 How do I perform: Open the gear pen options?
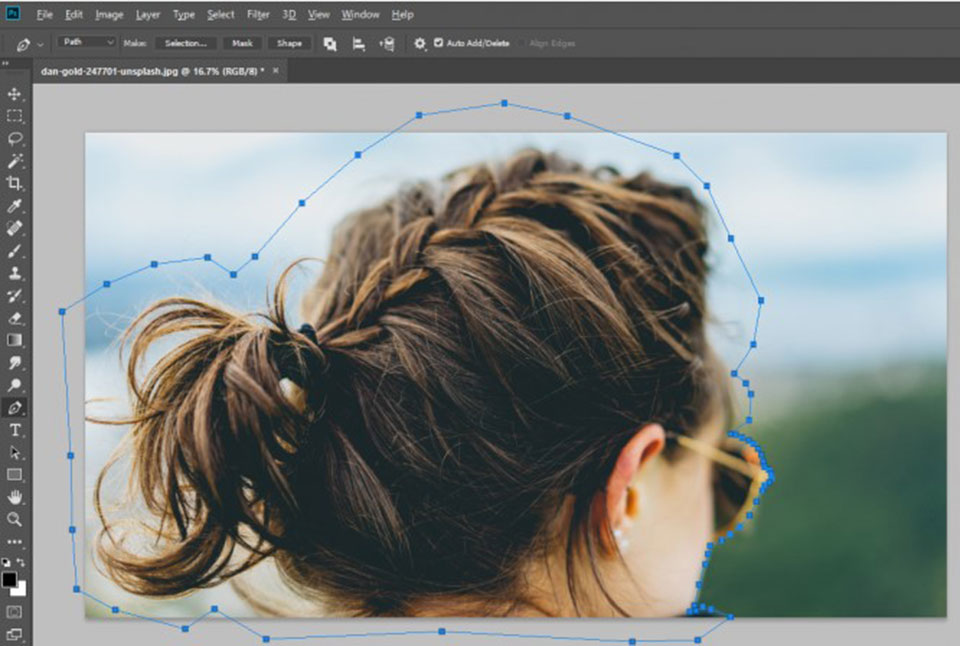(x=419, y=43)
